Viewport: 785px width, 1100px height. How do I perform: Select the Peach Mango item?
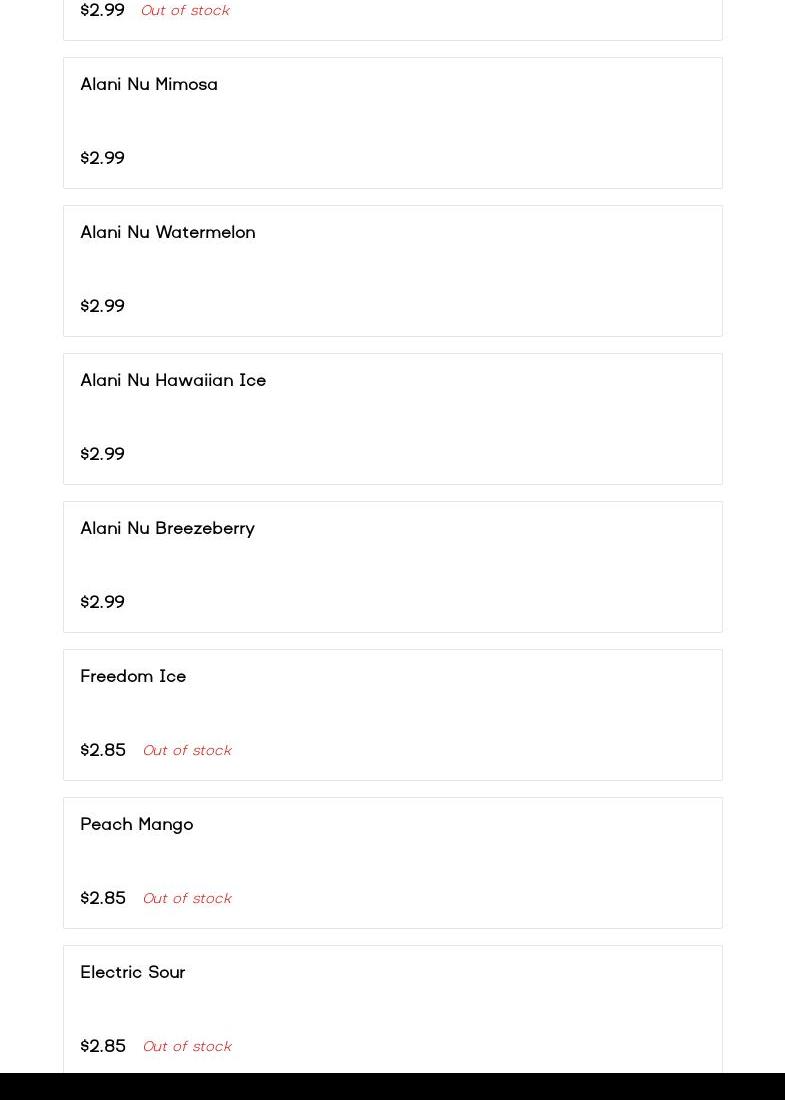click(x=137, y=825)
